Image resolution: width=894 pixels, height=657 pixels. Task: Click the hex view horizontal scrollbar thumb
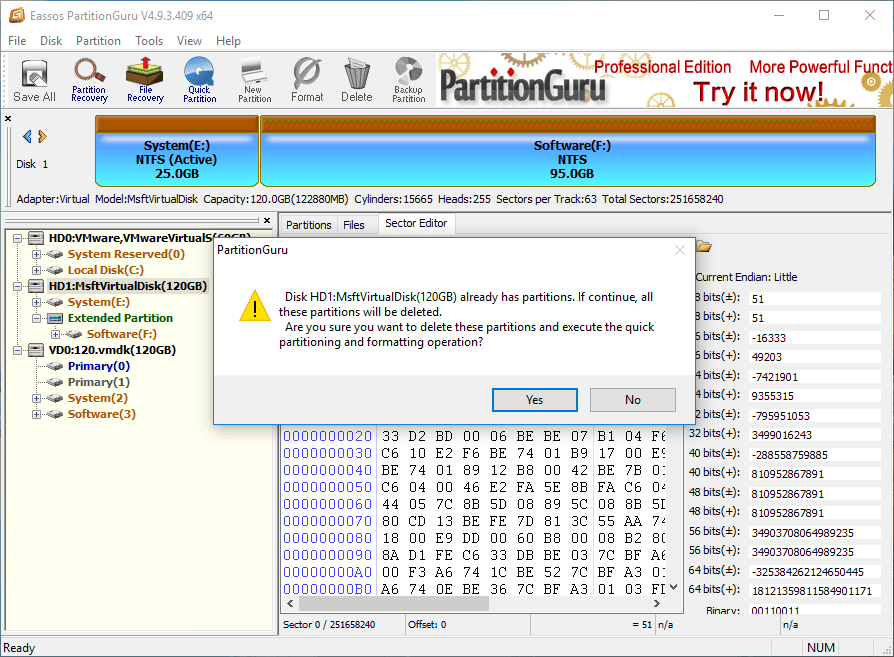(x=393, y=603)
